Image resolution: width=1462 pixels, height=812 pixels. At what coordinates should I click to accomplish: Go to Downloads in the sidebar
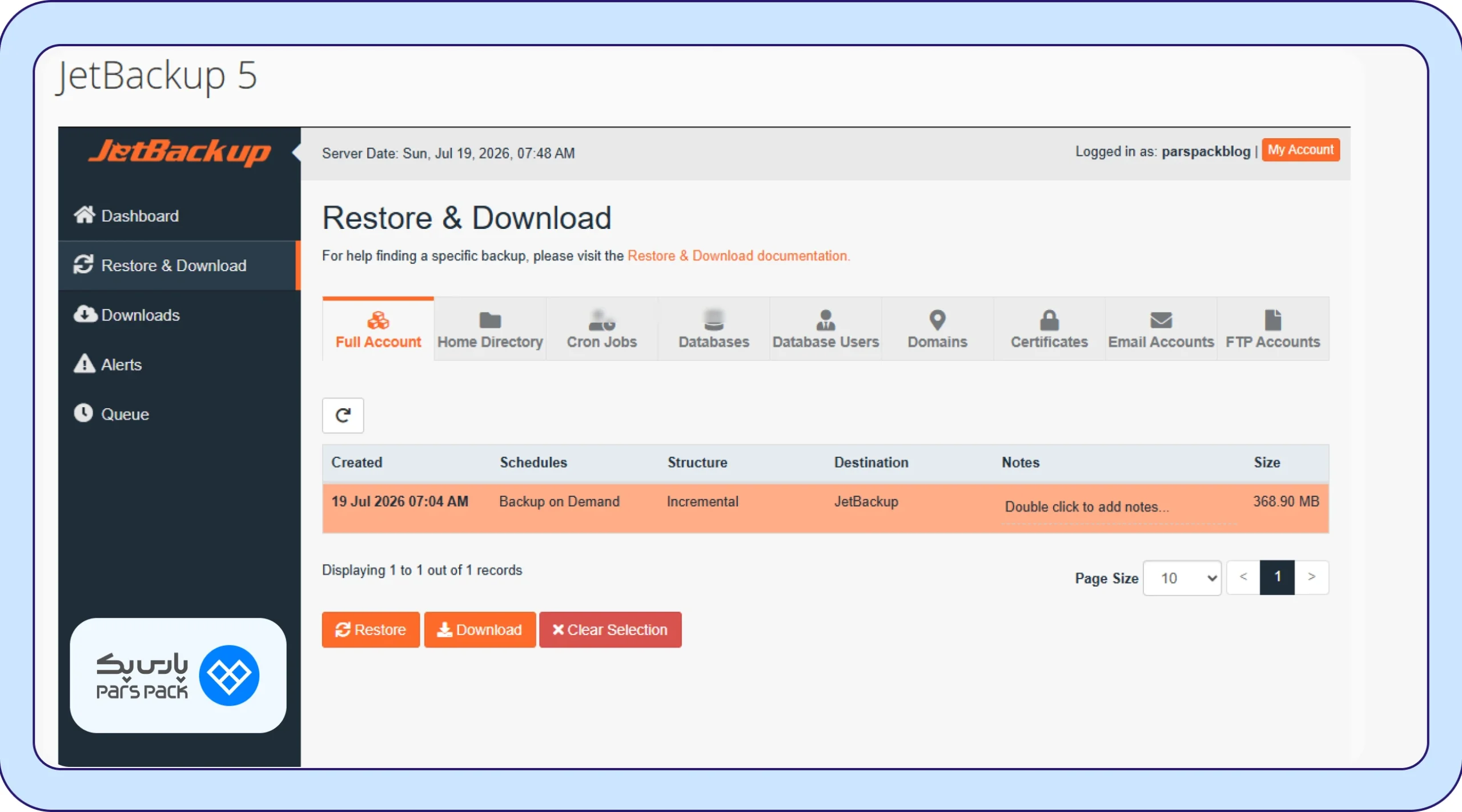click(x=179, y=315)
